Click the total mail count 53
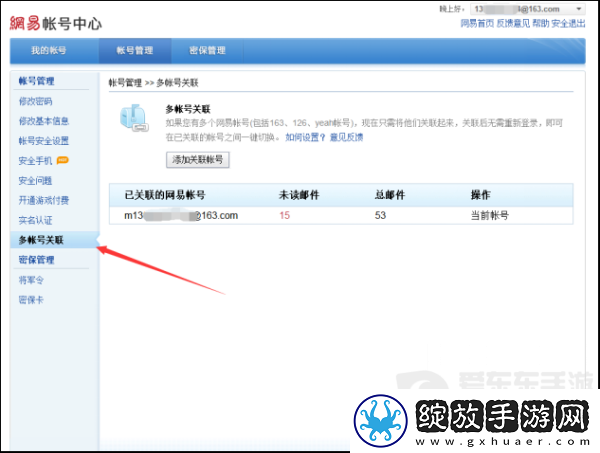The height and width of the screenshot is (453, 600). click(380, 215)
